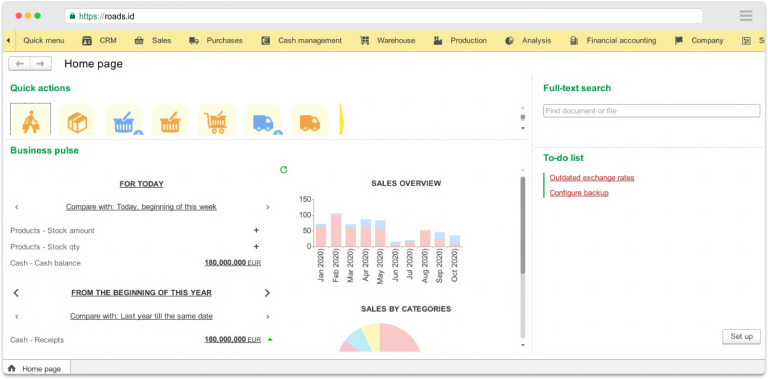The width and height of the screenshot is (768, 379).
Task: Click the person carrying bags quick action icon
Action: click(30, 119)
